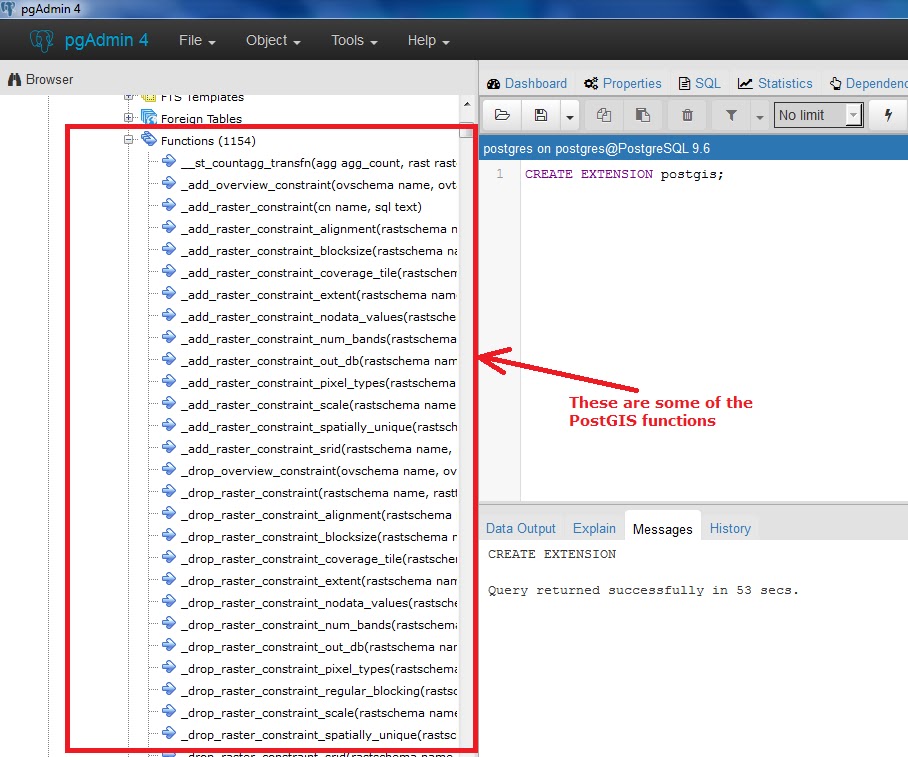Select _add_raster_constraint_coverage_tile function
Screen dimensions: 908x757
point(318,273)
